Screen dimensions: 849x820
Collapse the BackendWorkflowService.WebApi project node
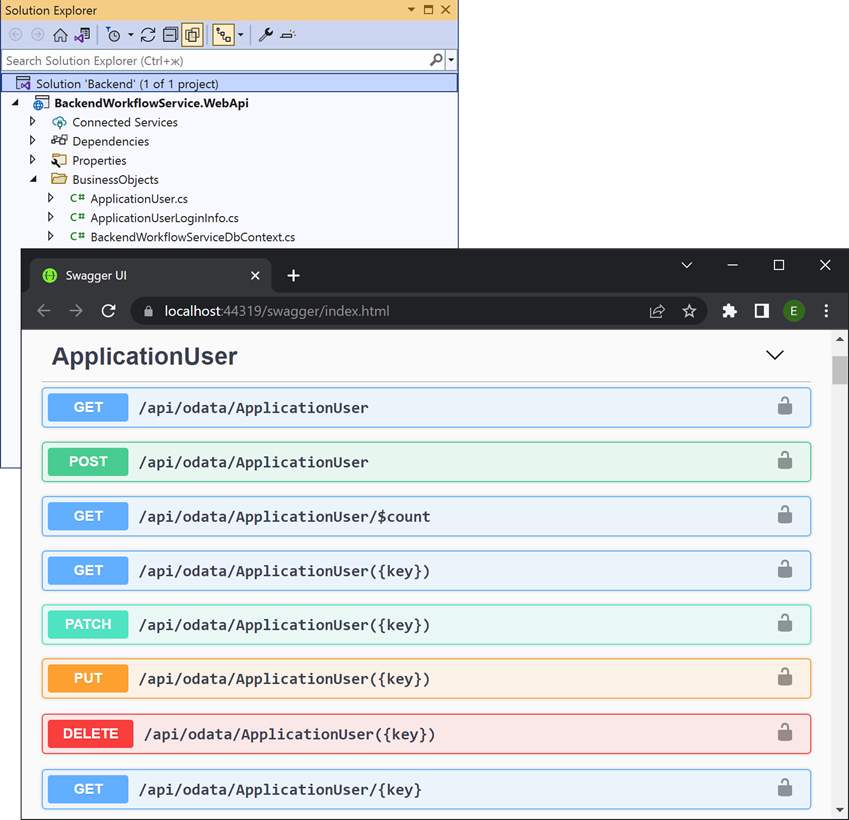[16, 103]
